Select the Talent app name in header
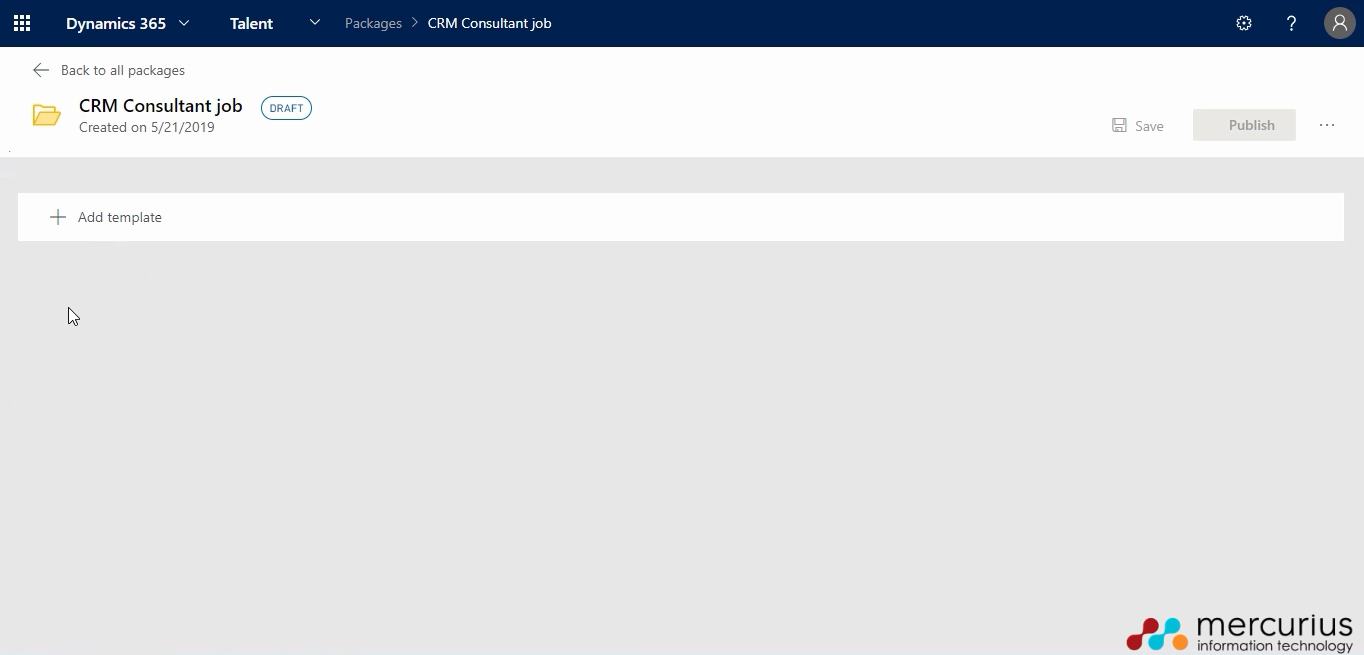The width and height of the screenshot is (1364, 655). (251, 23)
